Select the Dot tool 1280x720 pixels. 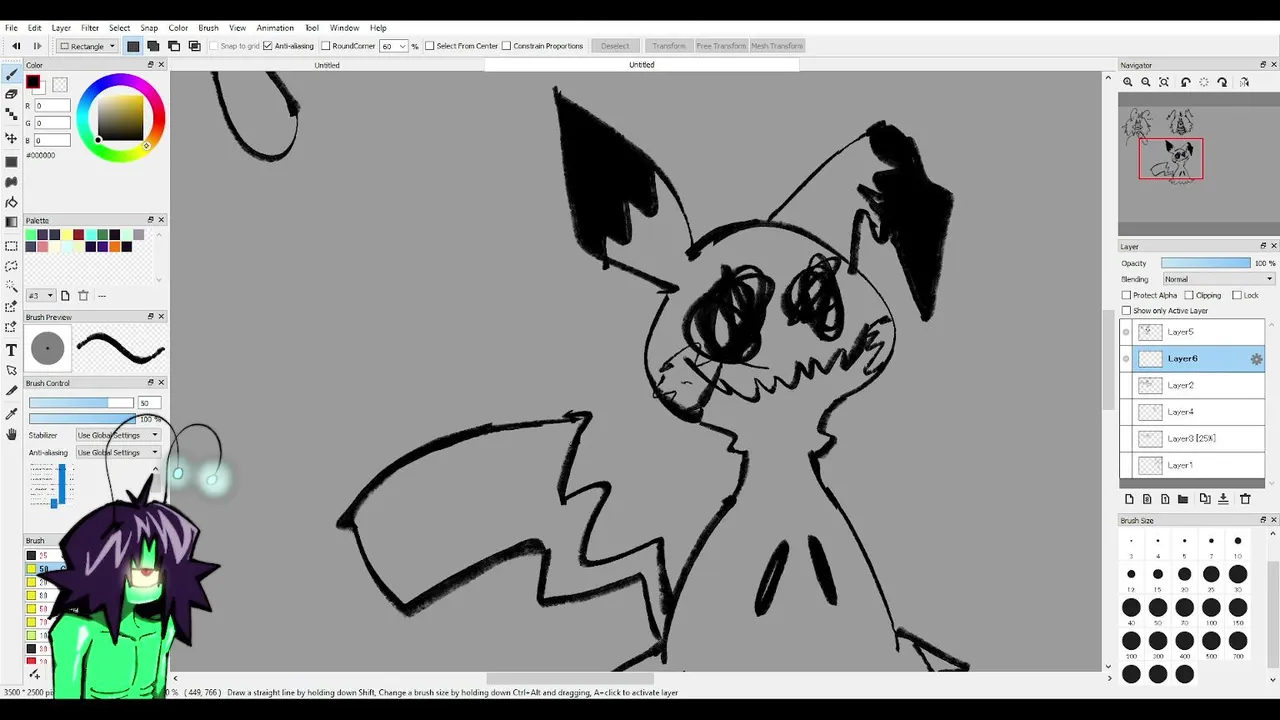(x=12, y=116)
